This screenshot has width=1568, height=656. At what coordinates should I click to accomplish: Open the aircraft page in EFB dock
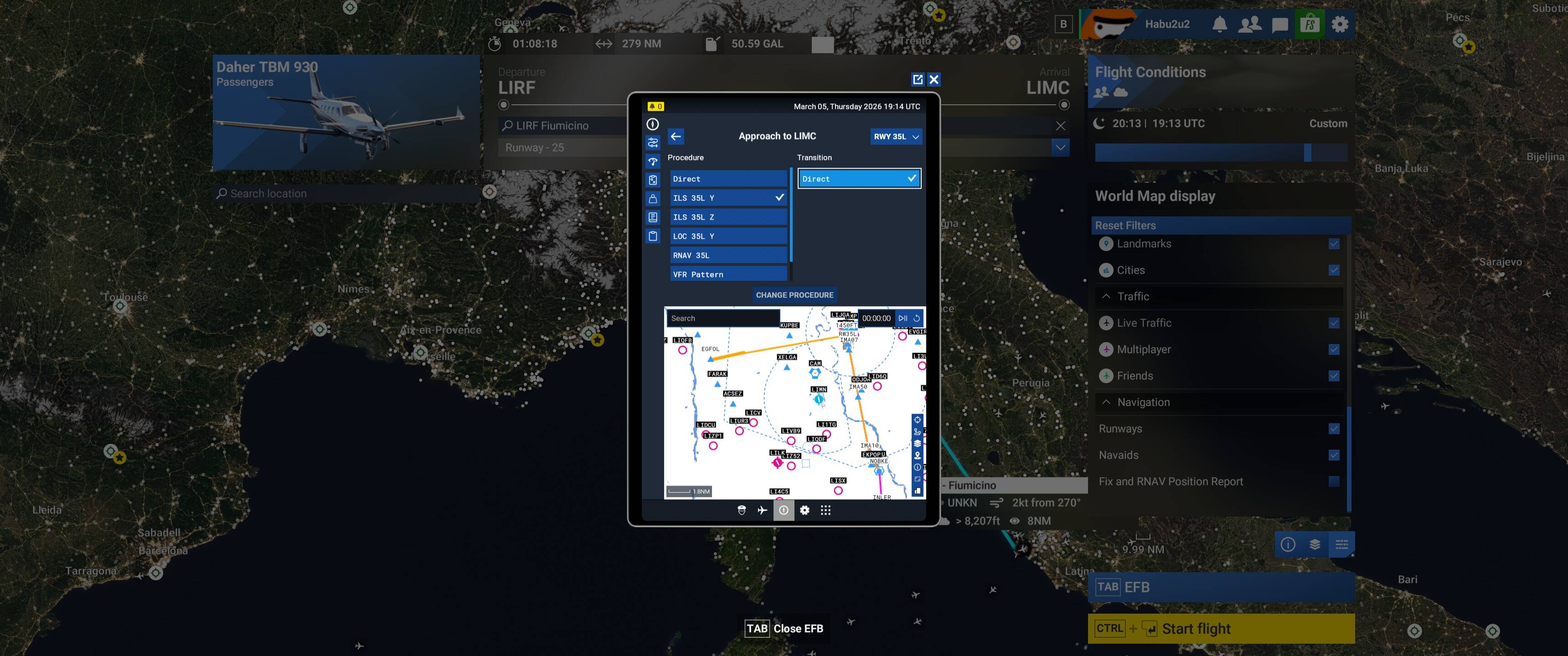[762, 510]
